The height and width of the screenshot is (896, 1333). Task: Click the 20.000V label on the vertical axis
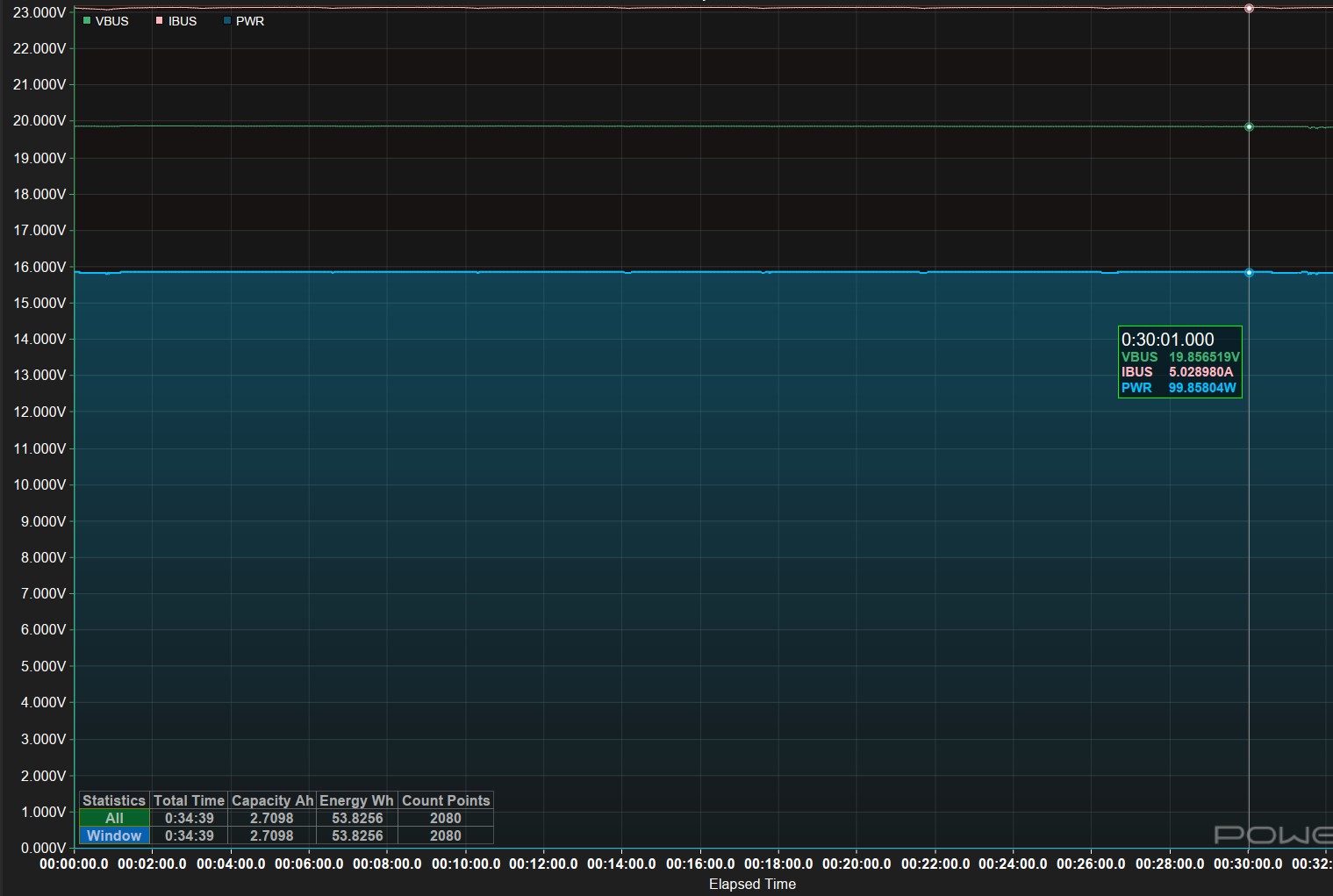point(39,120)
